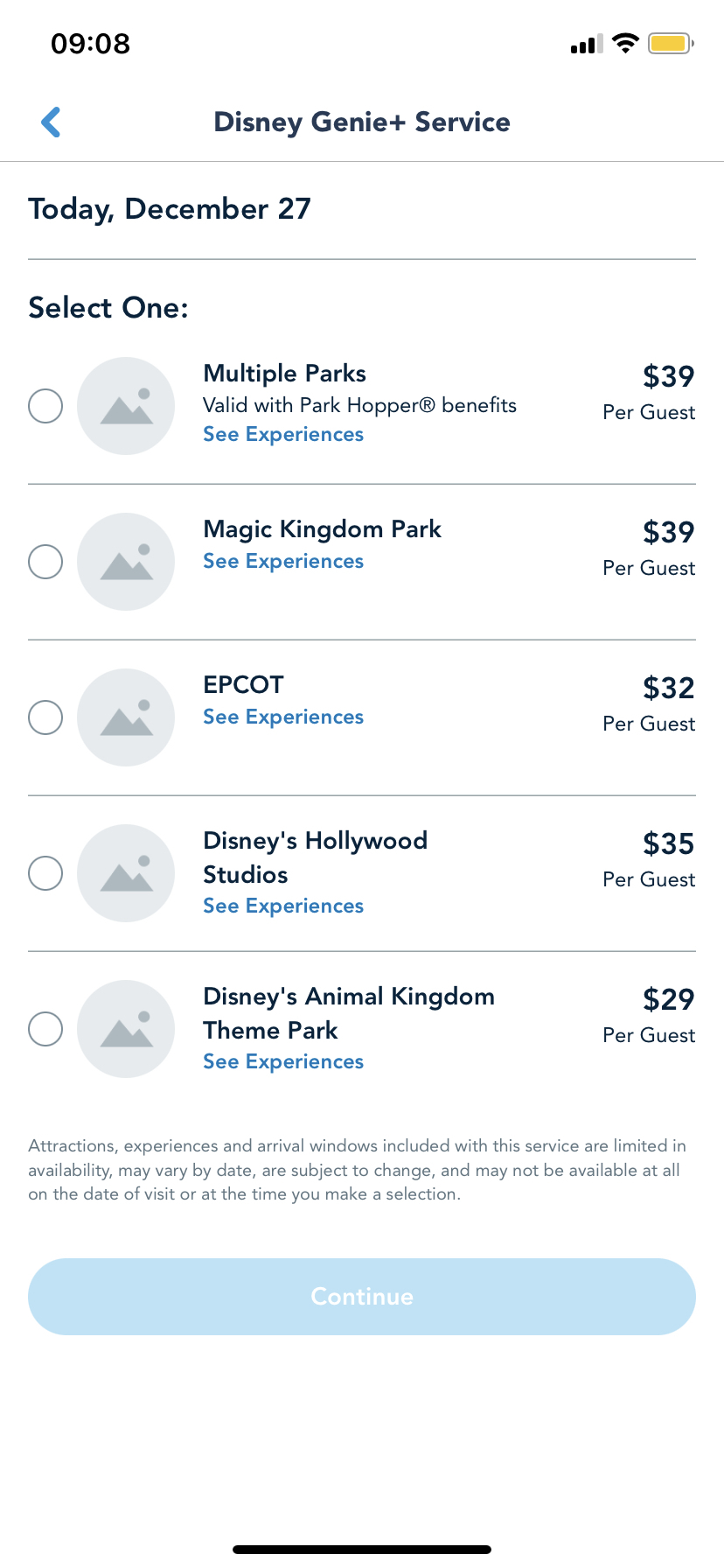Tap the EPCOT placeholder image icon
The width and height of the screenshot is (724, 1568).
pyautogui.click(x=126, y=717)
